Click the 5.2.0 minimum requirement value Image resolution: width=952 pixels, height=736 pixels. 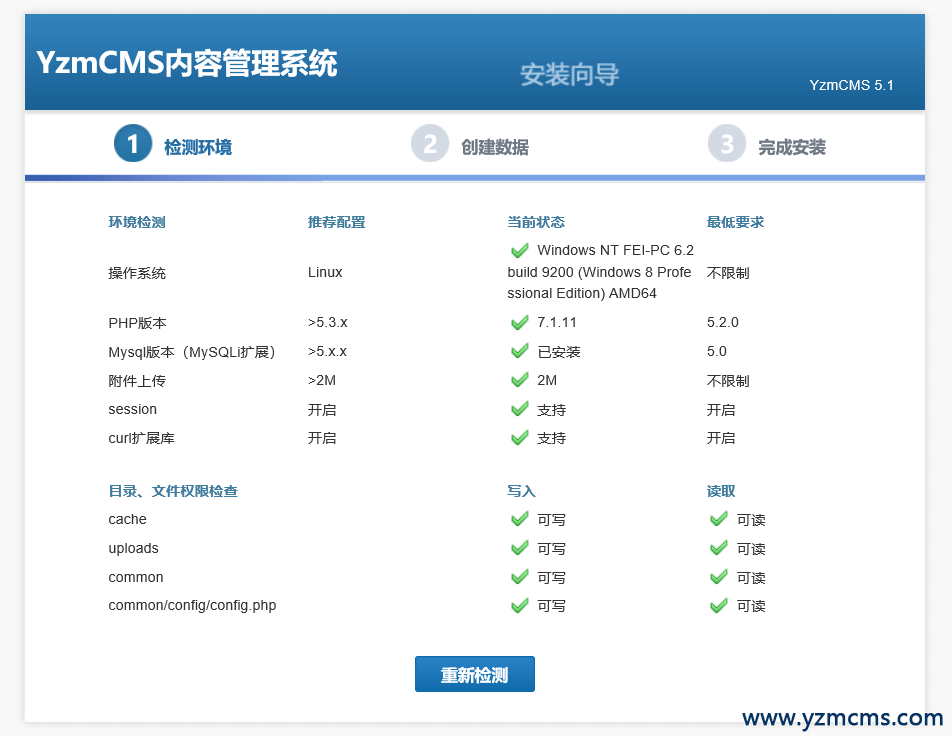[x=722, y=322]
